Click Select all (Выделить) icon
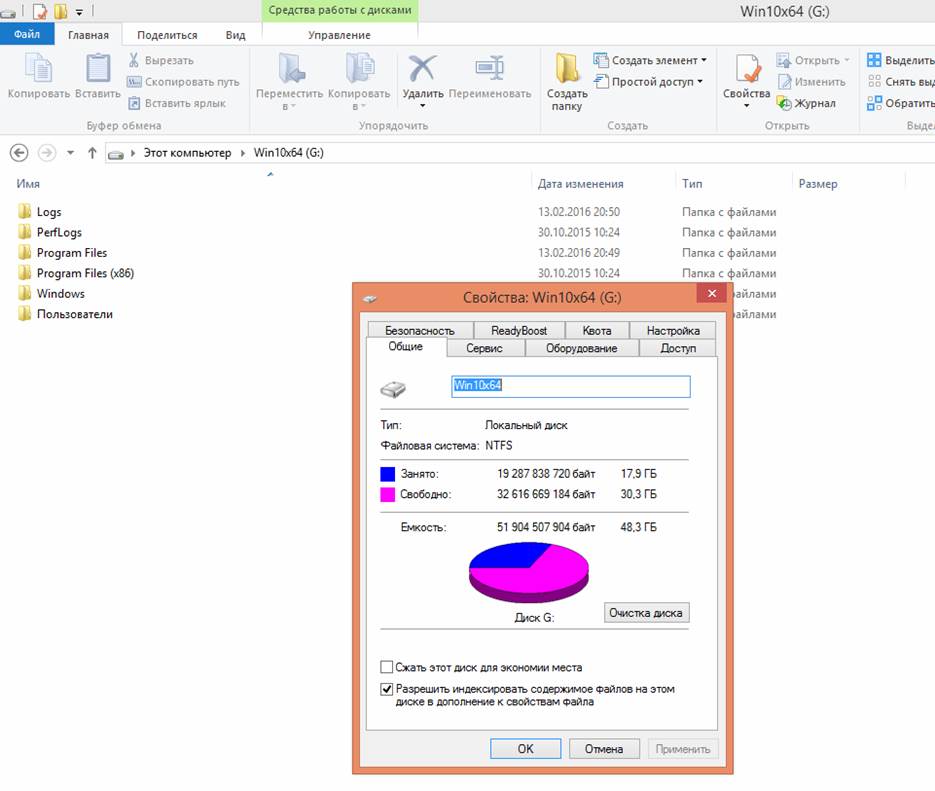The width and height of the screenshot is (935, 791). click(x=874, y=60)
